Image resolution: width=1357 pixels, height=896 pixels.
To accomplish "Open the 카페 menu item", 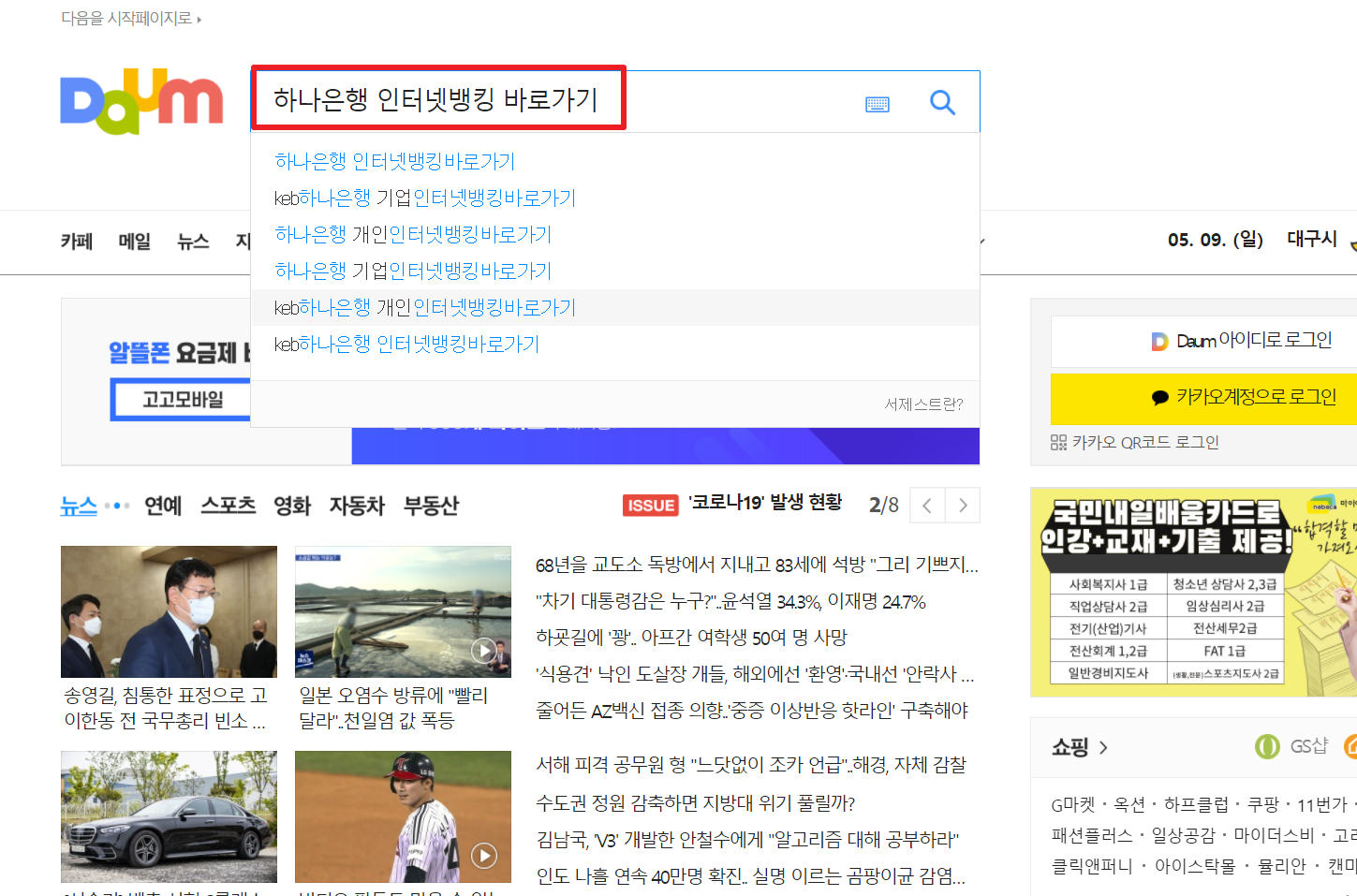I will click(x=77, y=242).
